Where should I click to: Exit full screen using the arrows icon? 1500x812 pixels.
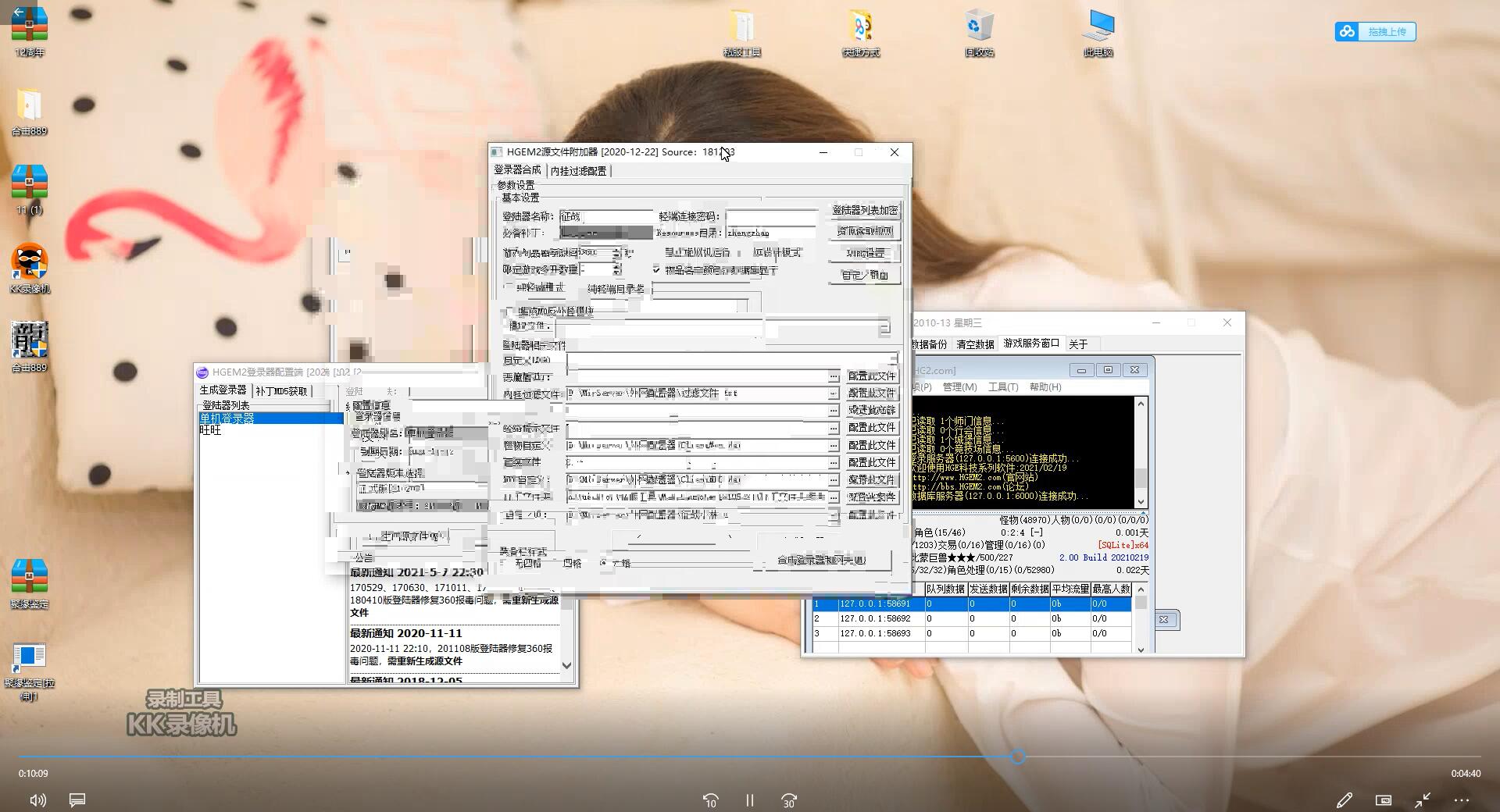1423,800
